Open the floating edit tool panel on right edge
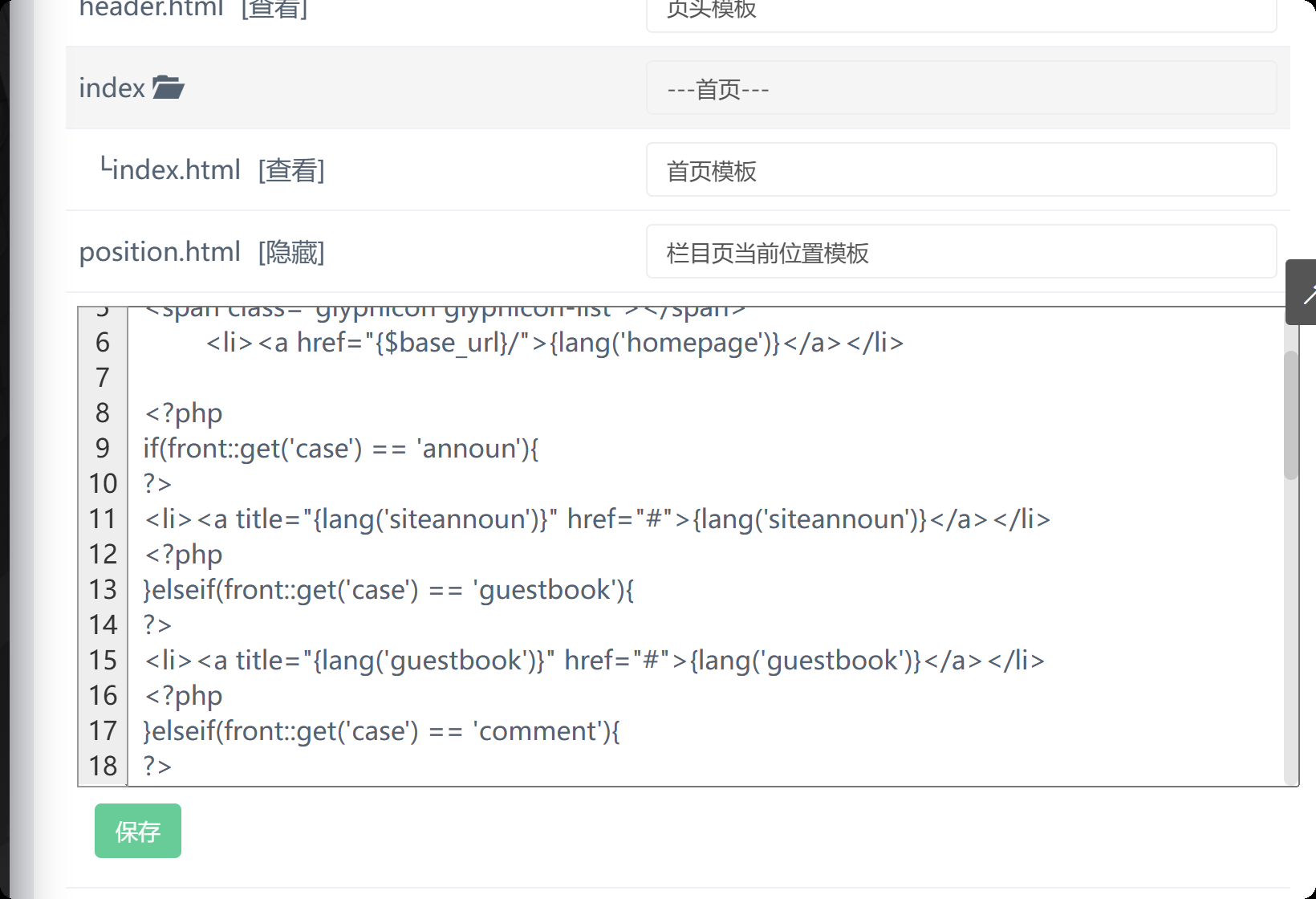Image resolution: width=1316 pixels, height=899 pixels. click(x=1304, y=293)
